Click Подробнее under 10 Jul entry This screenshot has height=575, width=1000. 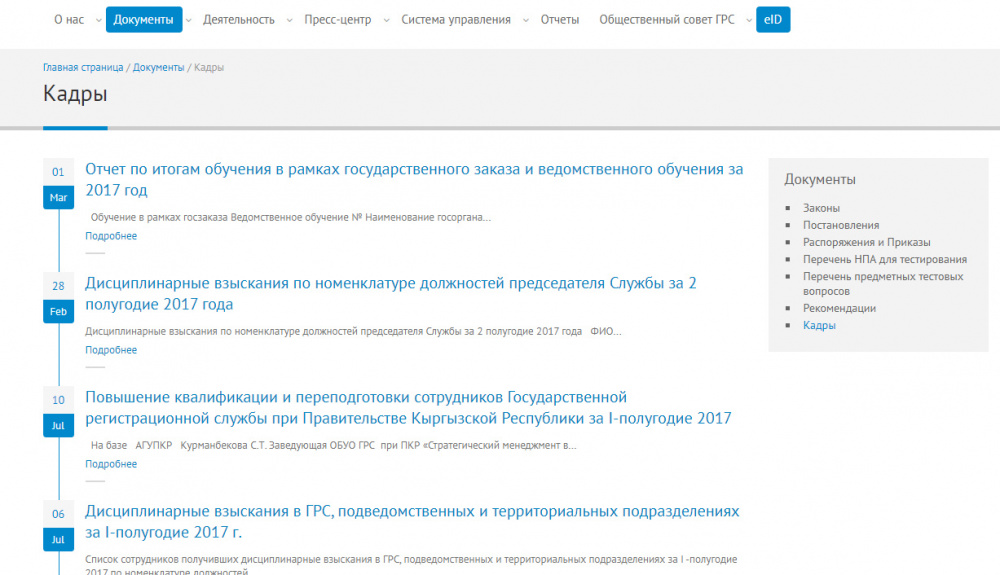coord(111,464)
